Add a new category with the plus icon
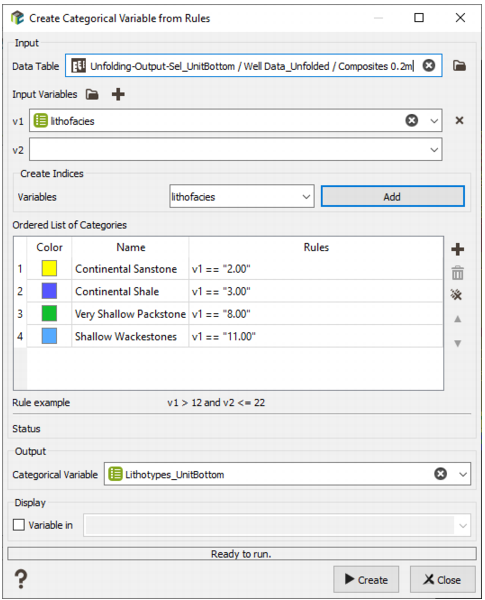Viewport: 485px width, 600px height. point(457,249)
